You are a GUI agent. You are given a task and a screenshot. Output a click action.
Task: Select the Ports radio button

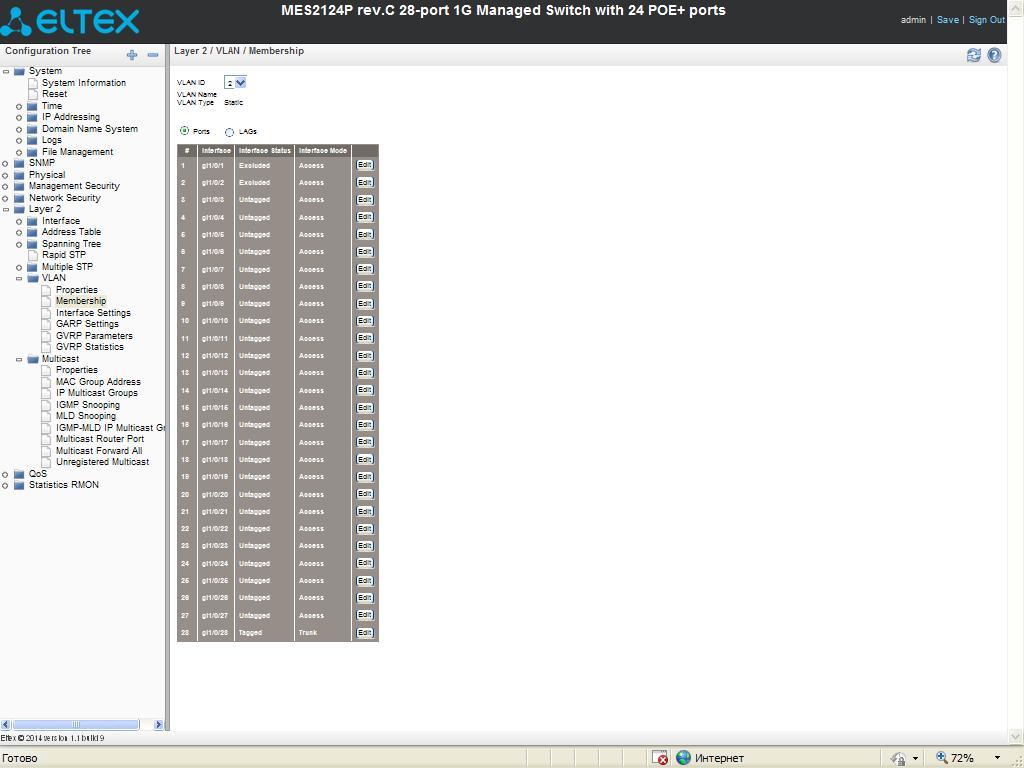184,131
